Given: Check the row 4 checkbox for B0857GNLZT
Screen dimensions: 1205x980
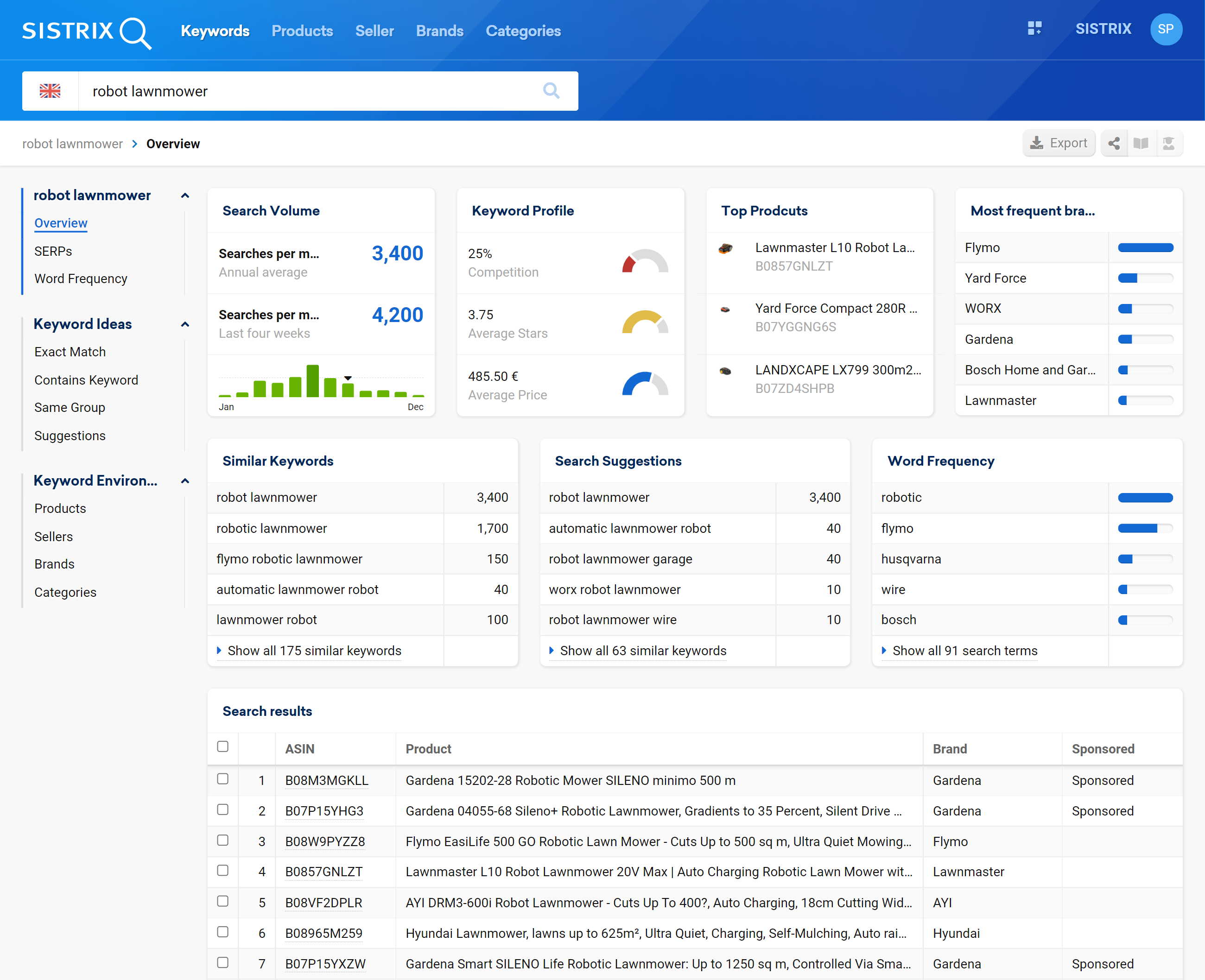Looking at the screenshot, I should coord(223,871).
